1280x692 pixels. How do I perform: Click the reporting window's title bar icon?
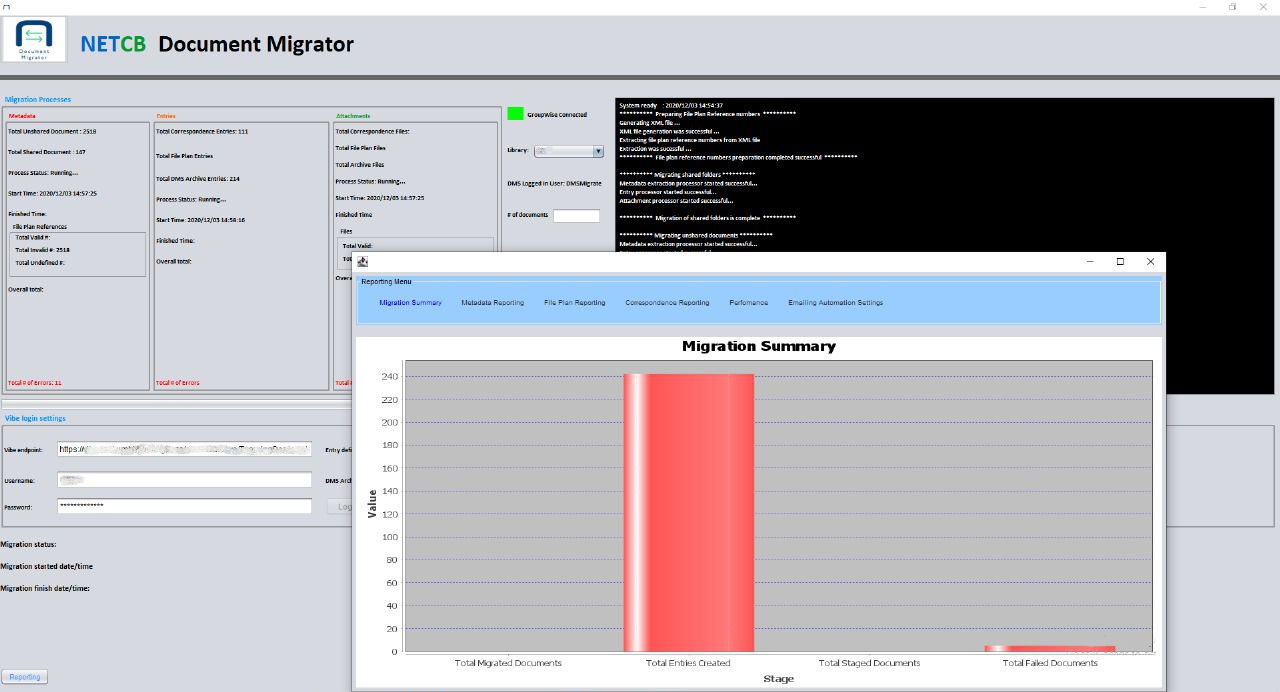363,262
